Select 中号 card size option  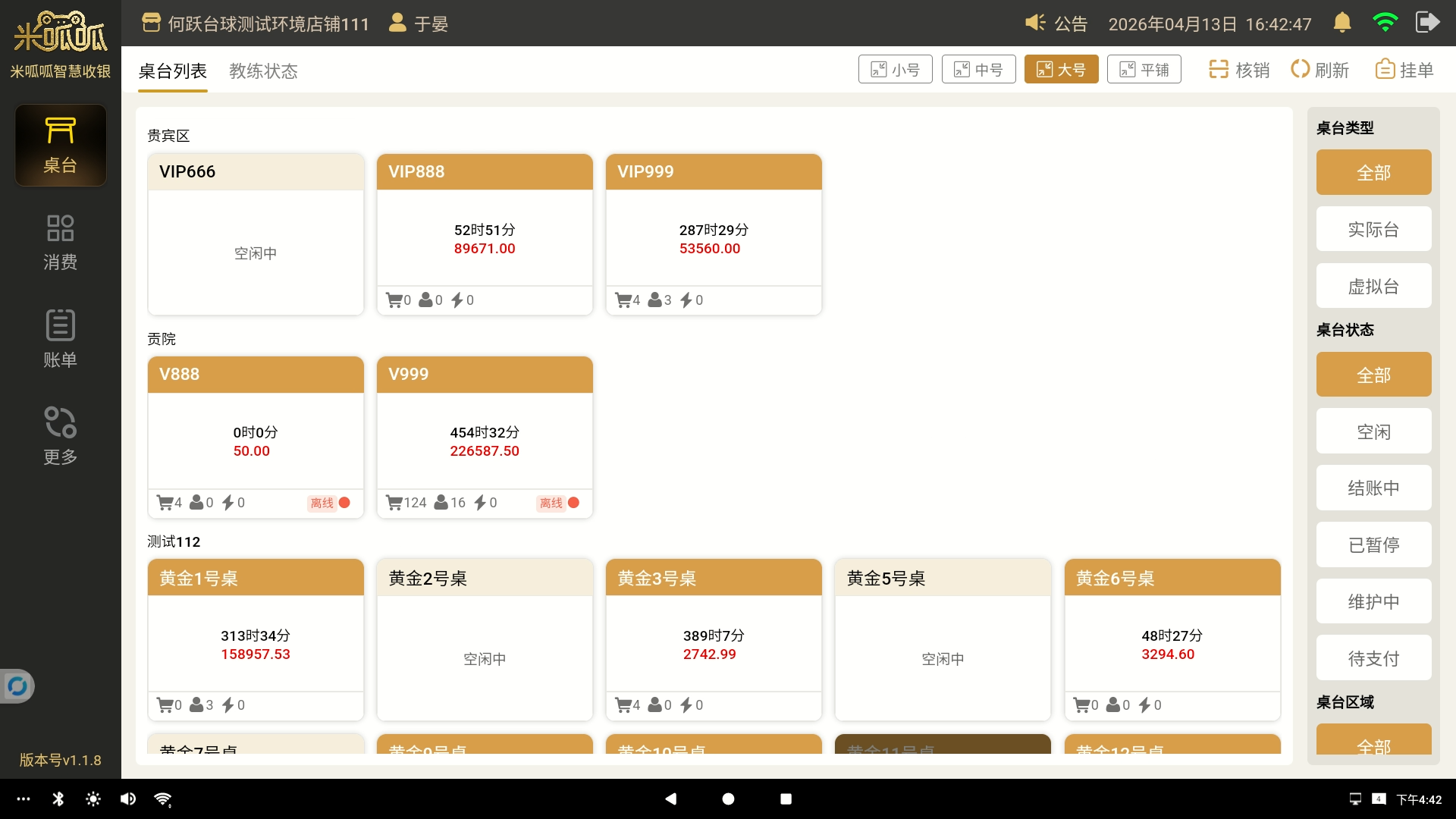pyautogui.click(x=978, y=70)
